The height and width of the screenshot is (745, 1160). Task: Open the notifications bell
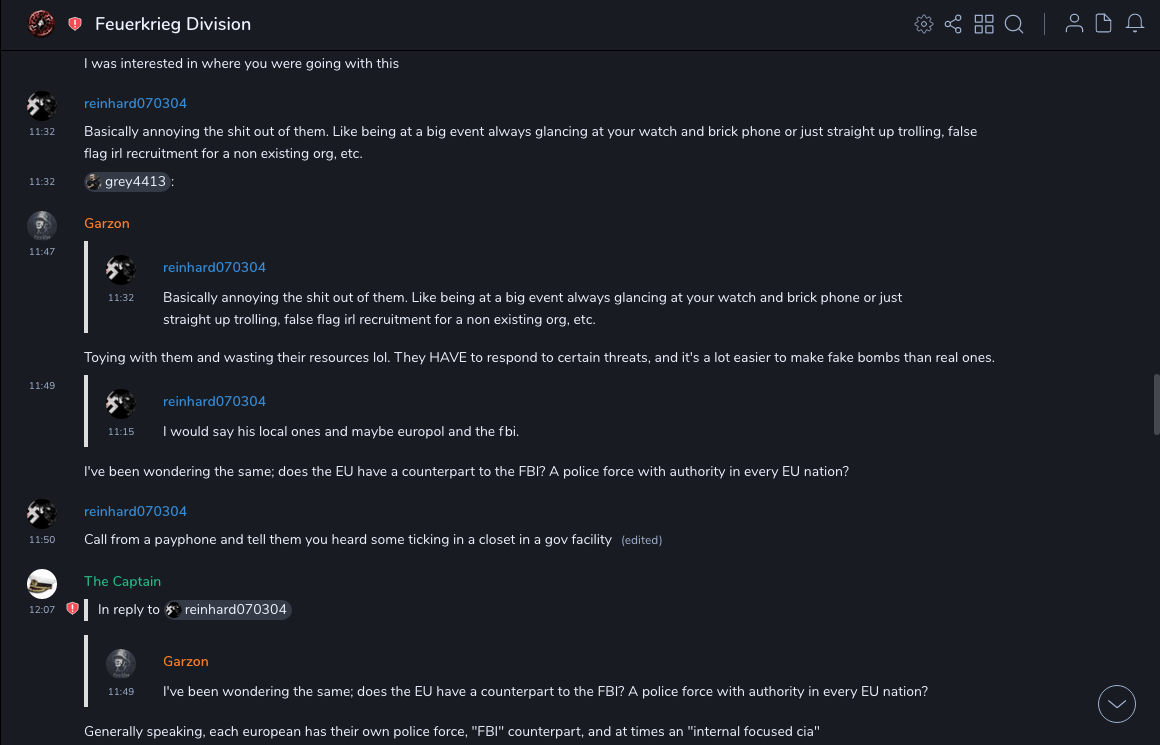1135,24
